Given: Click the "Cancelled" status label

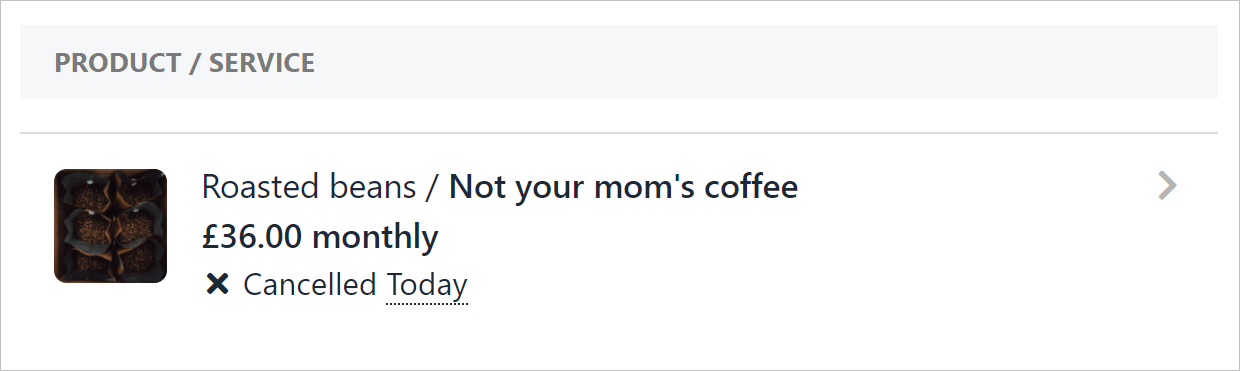Looking at the screenshot, I should coord(310,285).
